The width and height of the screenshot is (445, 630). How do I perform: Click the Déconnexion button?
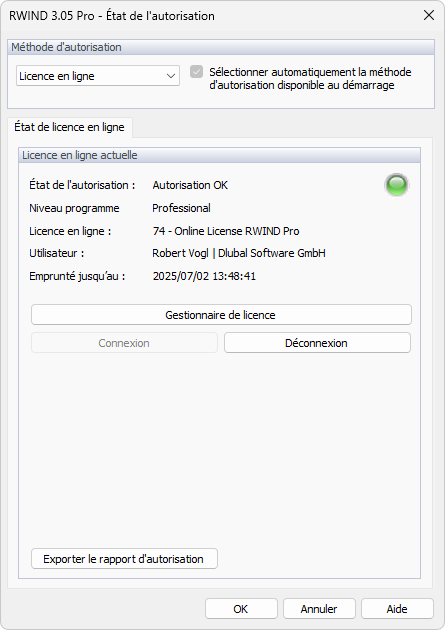point(317,343)
